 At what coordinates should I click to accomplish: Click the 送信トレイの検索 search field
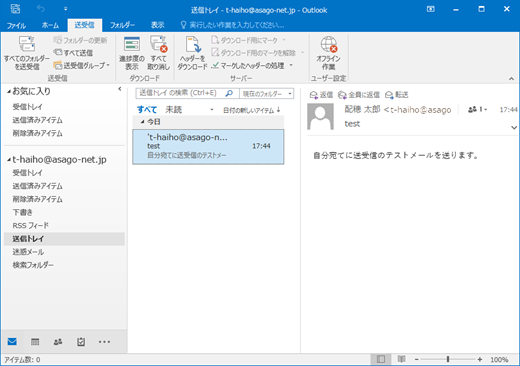[x=180, y=93]
